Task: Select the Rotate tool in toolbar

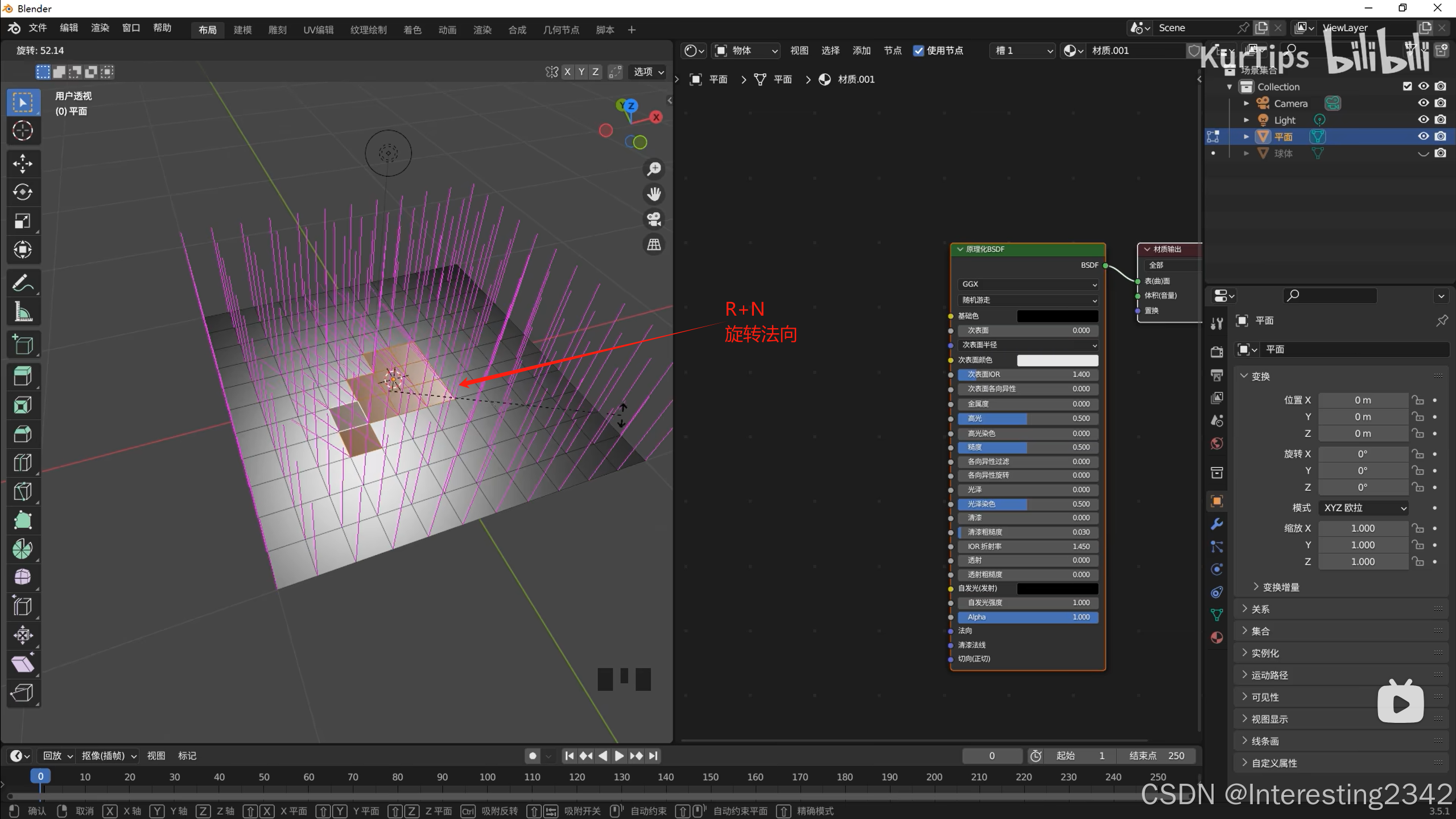Action: click(x=23, y=192)
